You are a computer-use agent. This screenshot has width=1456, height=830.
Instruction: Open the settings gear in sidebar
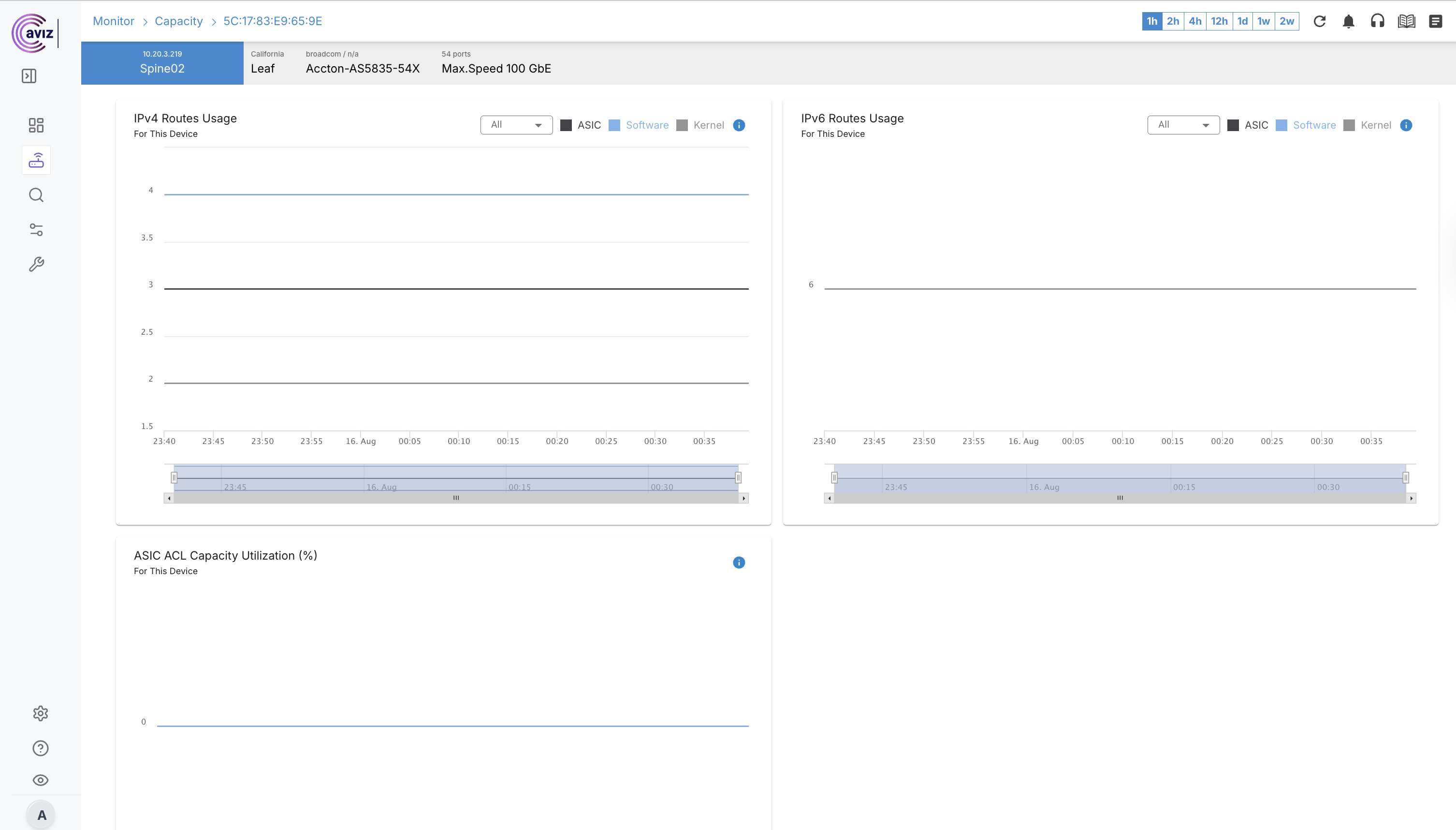[x=41, y=713]
